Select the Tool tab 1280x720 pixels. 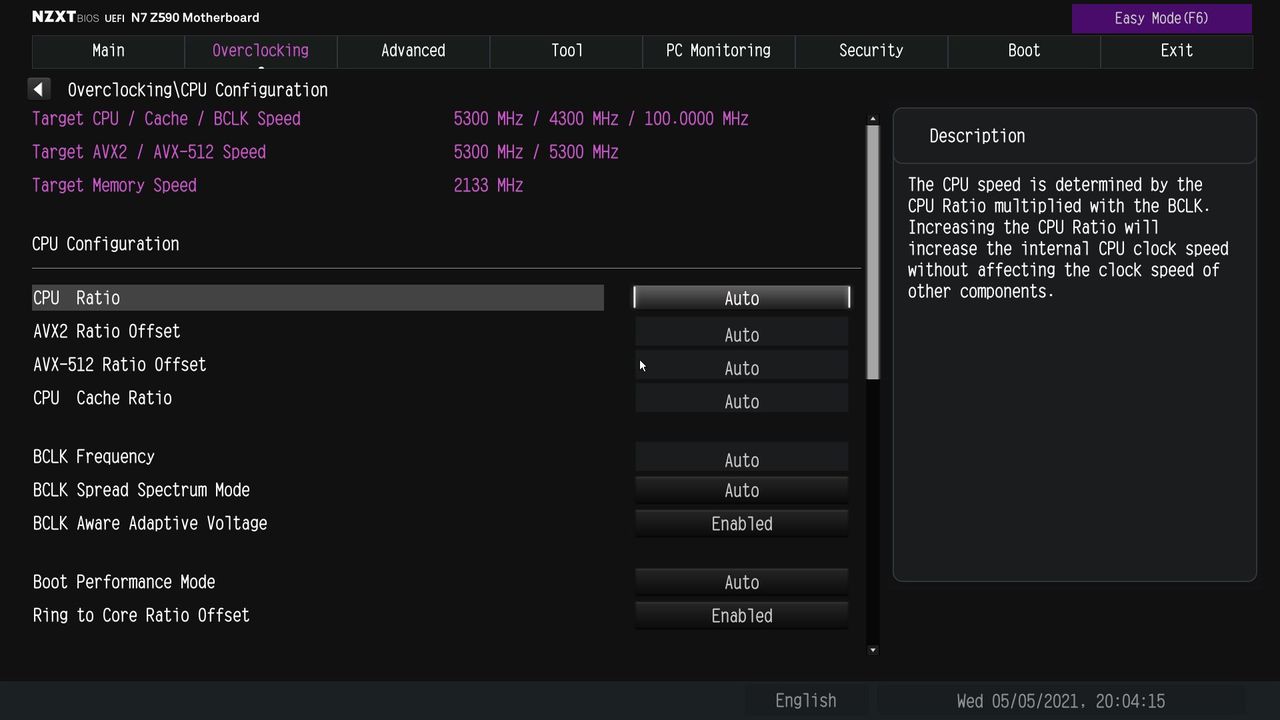point(566,51)
